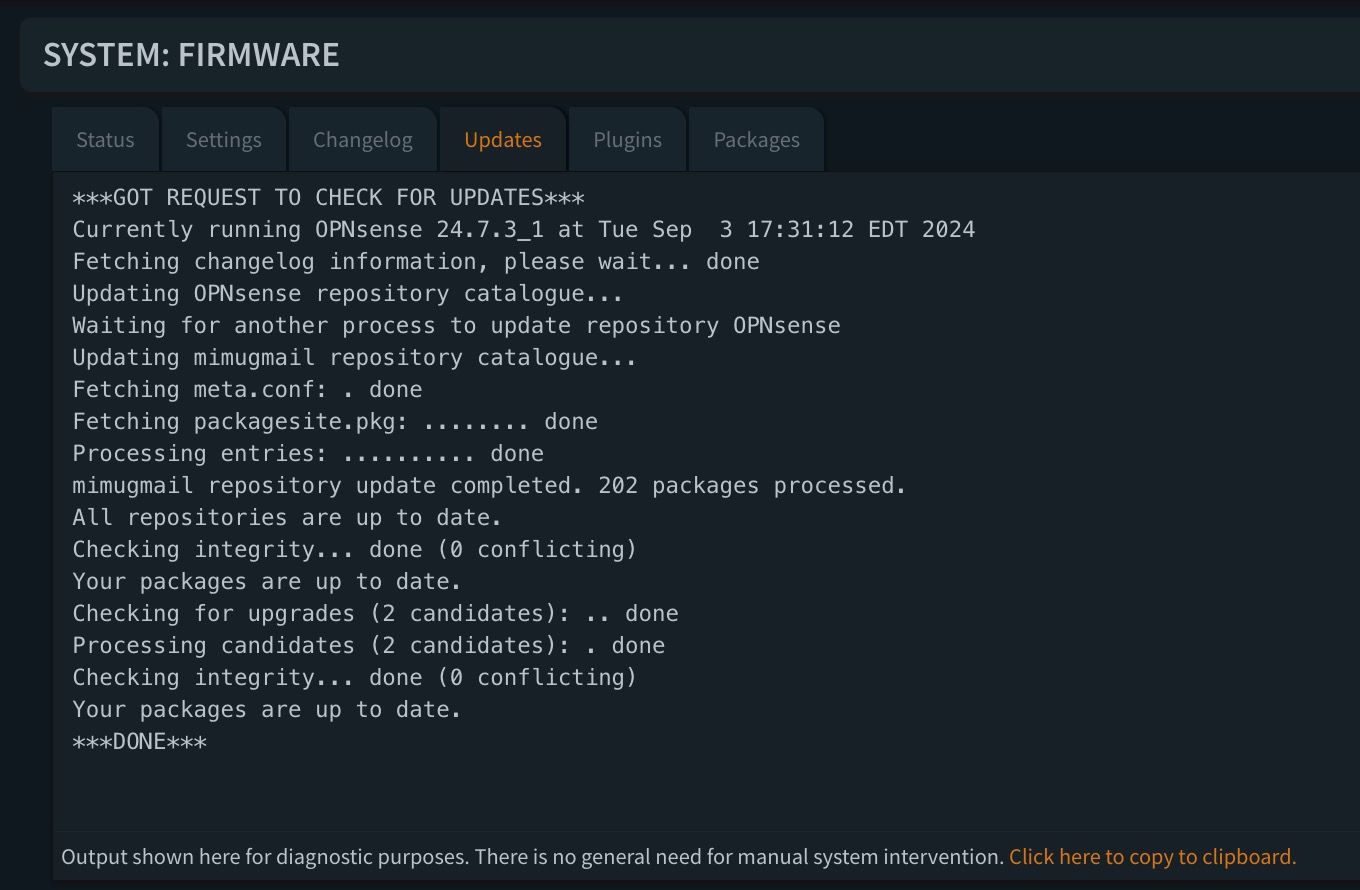
Task: Click the Output shown here for diagnostic purposes text
Action: coord(533,857)
